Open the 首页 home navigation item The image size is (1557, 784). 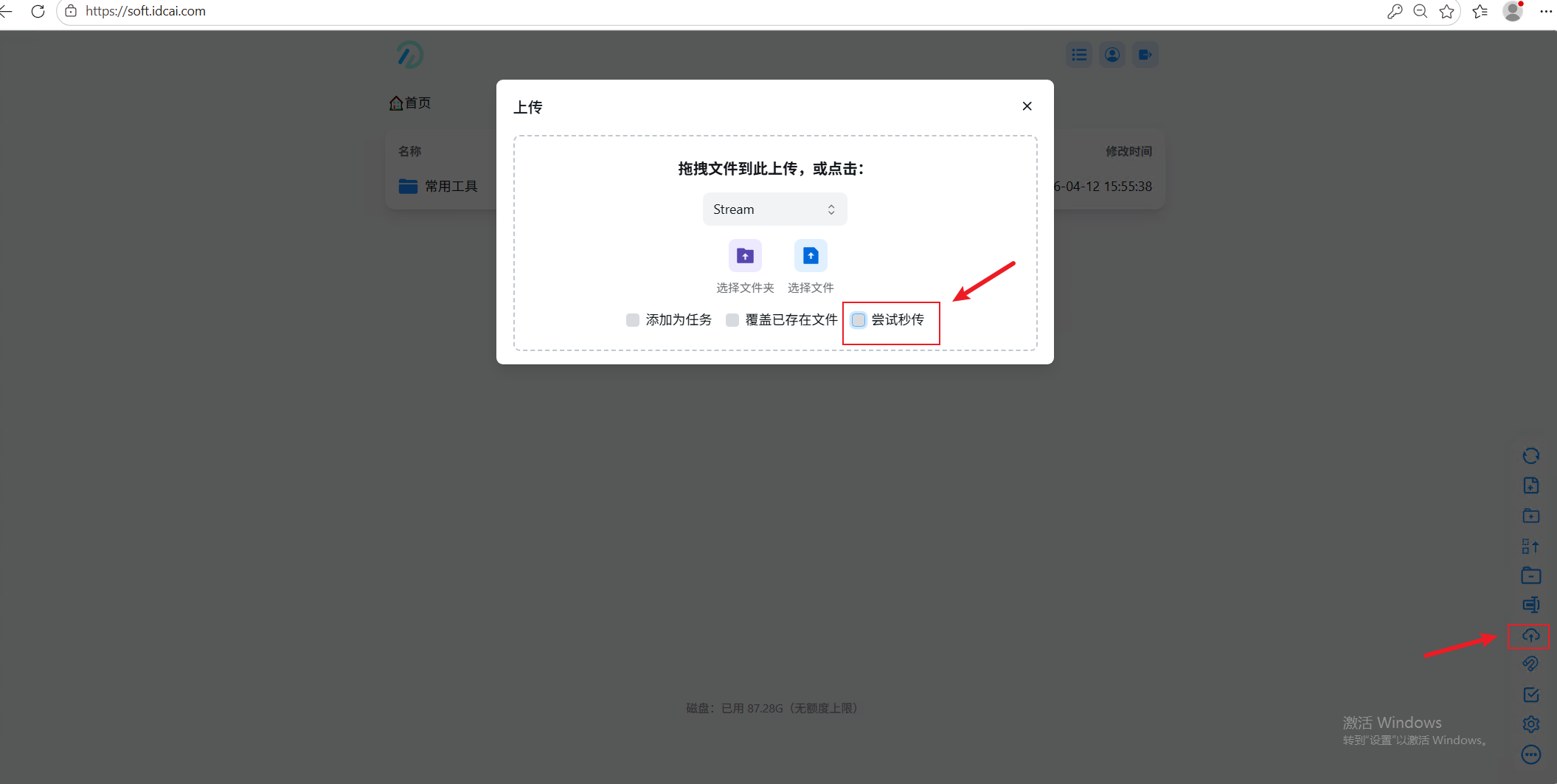(x=410, y=103)
